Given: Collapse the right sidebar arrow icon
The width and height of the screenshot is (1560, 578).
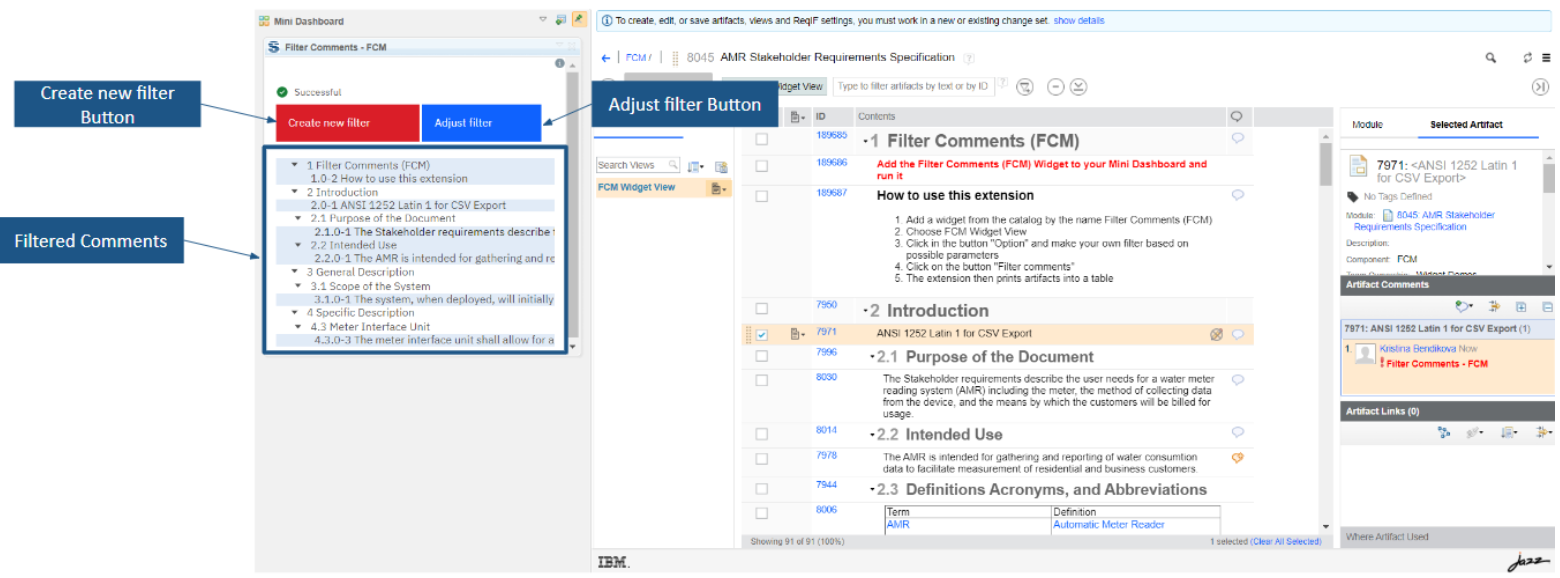Looking at the screenshot, I should tap(1541, 87).
